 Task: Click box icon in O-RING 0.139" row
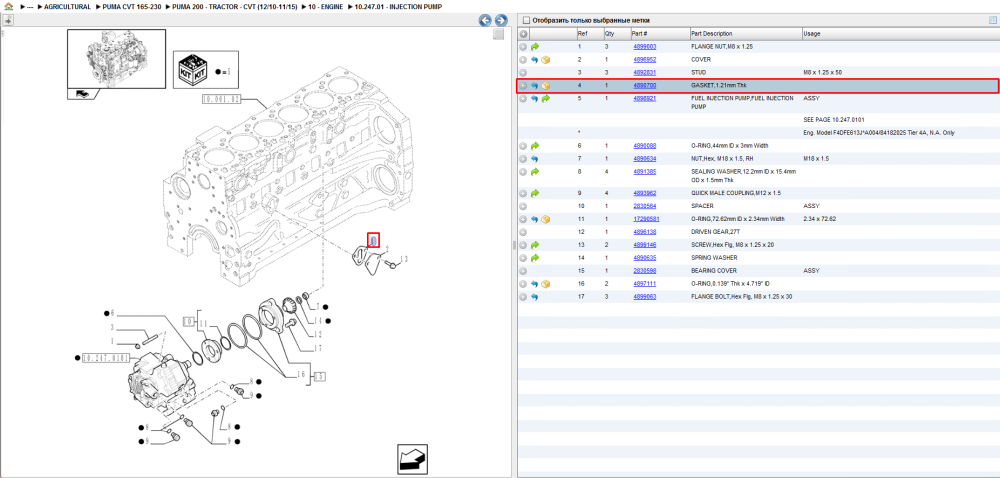(x=545, y=284)
